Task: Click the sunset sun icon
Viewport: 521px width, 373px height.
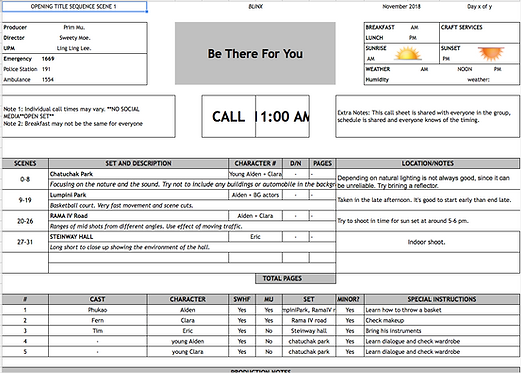Action: (491, 53)
